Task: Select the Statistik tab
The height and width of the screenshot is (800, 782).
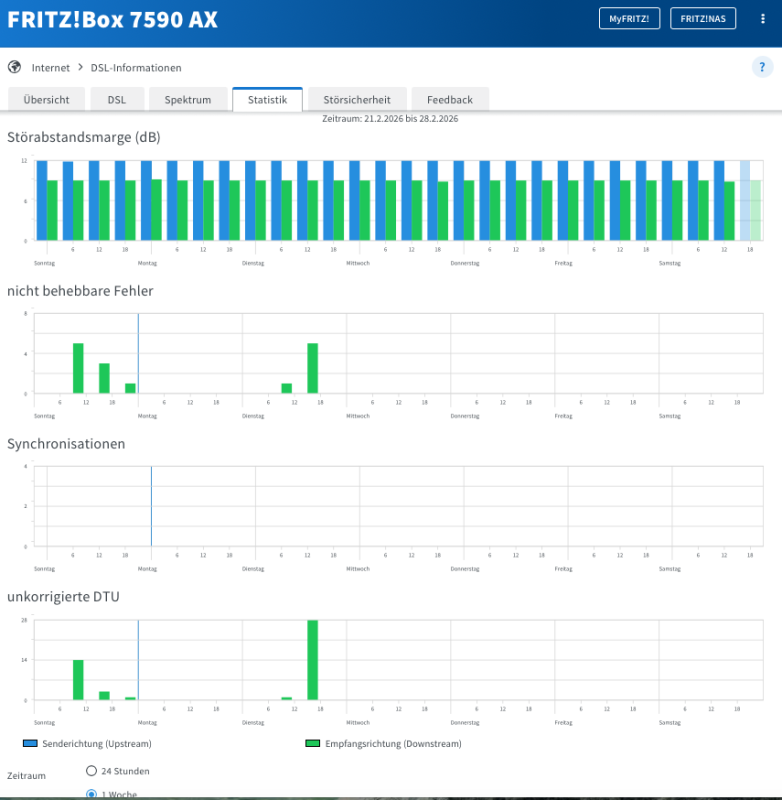Action: click(267, 100)
